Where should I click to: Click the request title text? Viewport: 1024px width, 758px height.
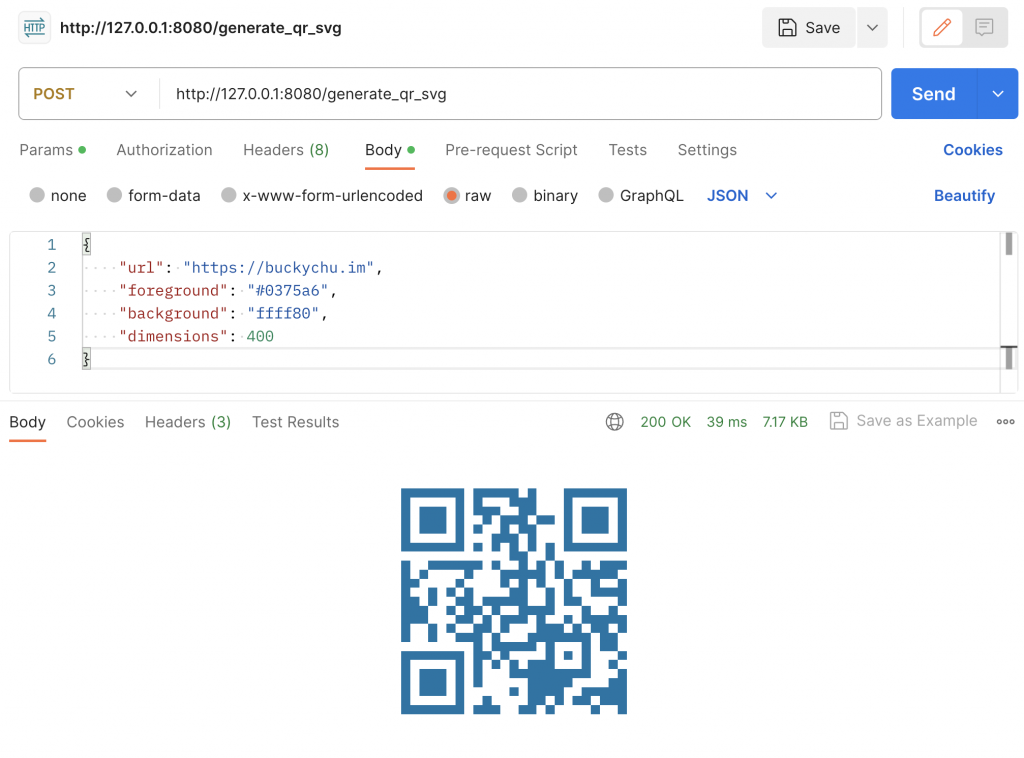pyautogui.click(x=200, y=27)
